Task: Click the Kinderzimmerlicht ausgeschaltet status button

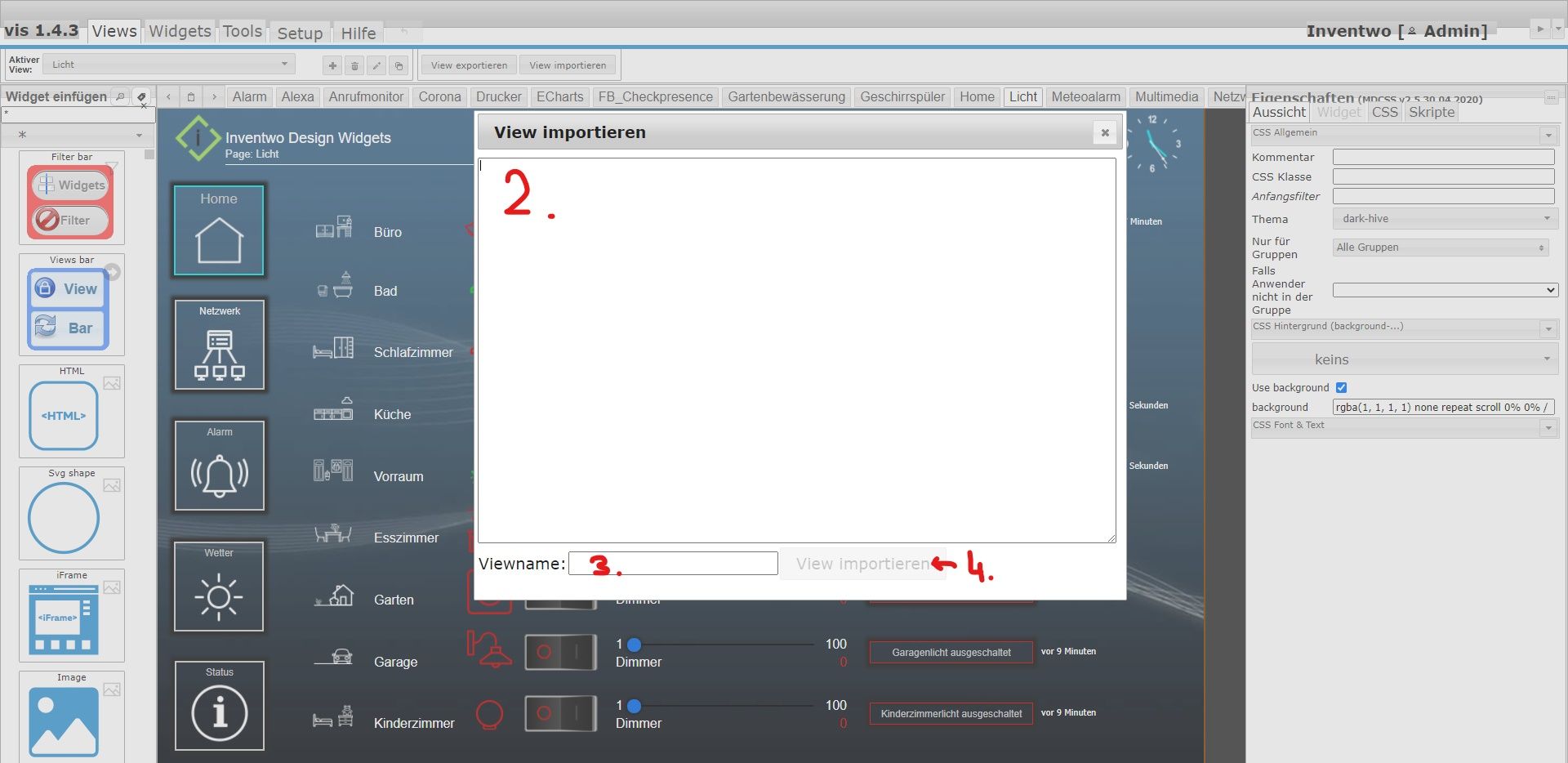Action: [951, 714]
